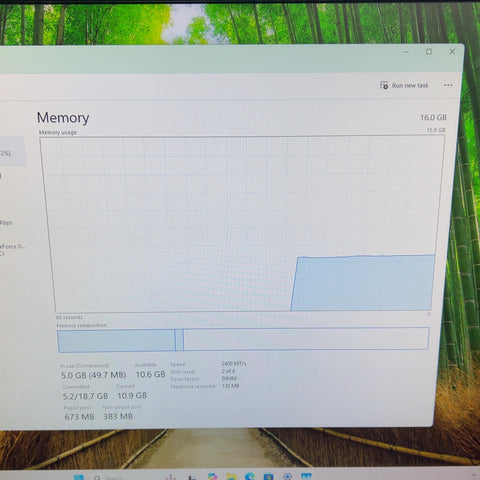The width and height of the screenshot is (480, 480).
Task: Click the Memory usage graph caption
Action: (x=58, y=132)
